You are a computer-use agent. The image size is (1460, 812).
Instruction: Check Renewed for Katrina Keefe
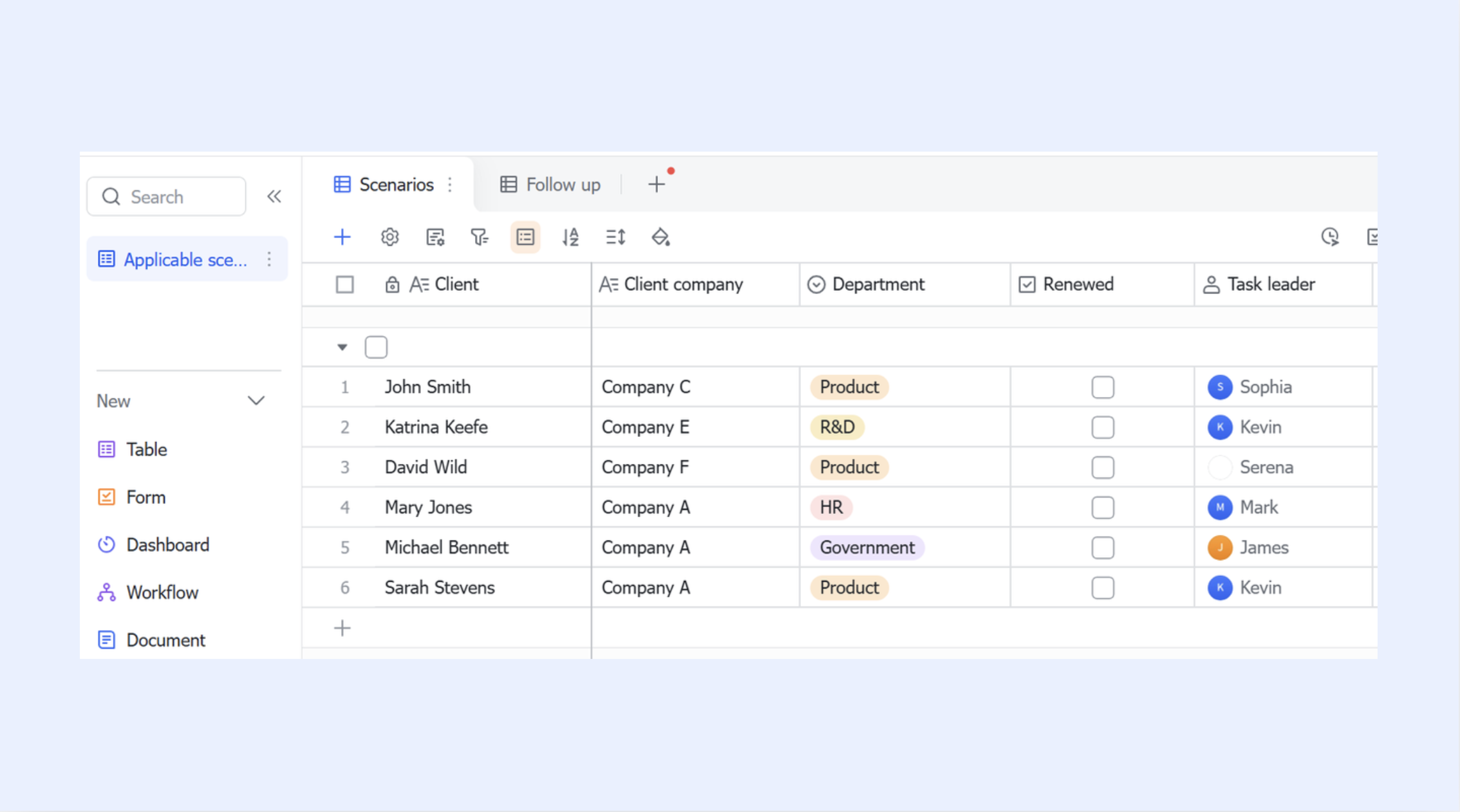pyautogui.click(x=1103, y=427)
